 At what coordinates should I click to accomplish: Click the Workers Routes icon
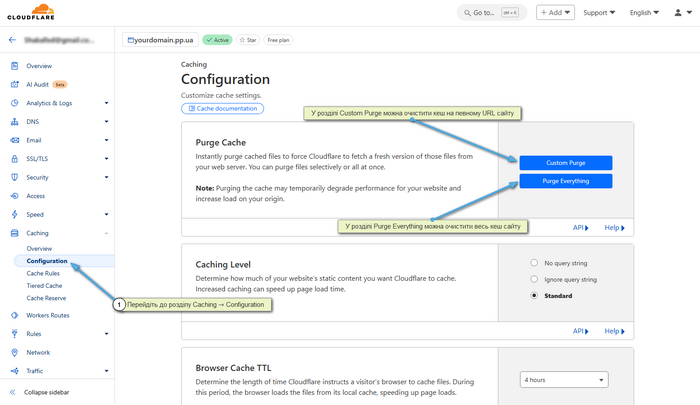click(x=14, y=315)
